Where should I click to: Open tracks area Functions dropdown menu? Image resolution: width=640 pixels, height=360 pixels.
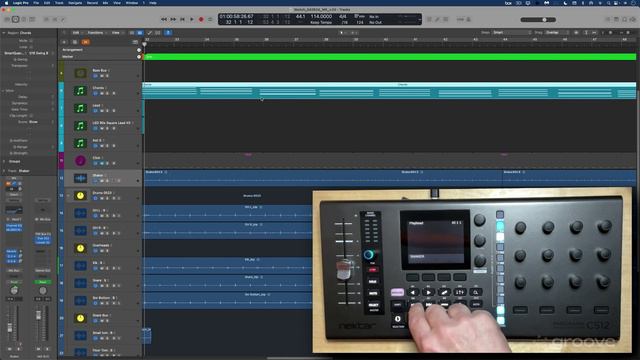coord(97,33)
